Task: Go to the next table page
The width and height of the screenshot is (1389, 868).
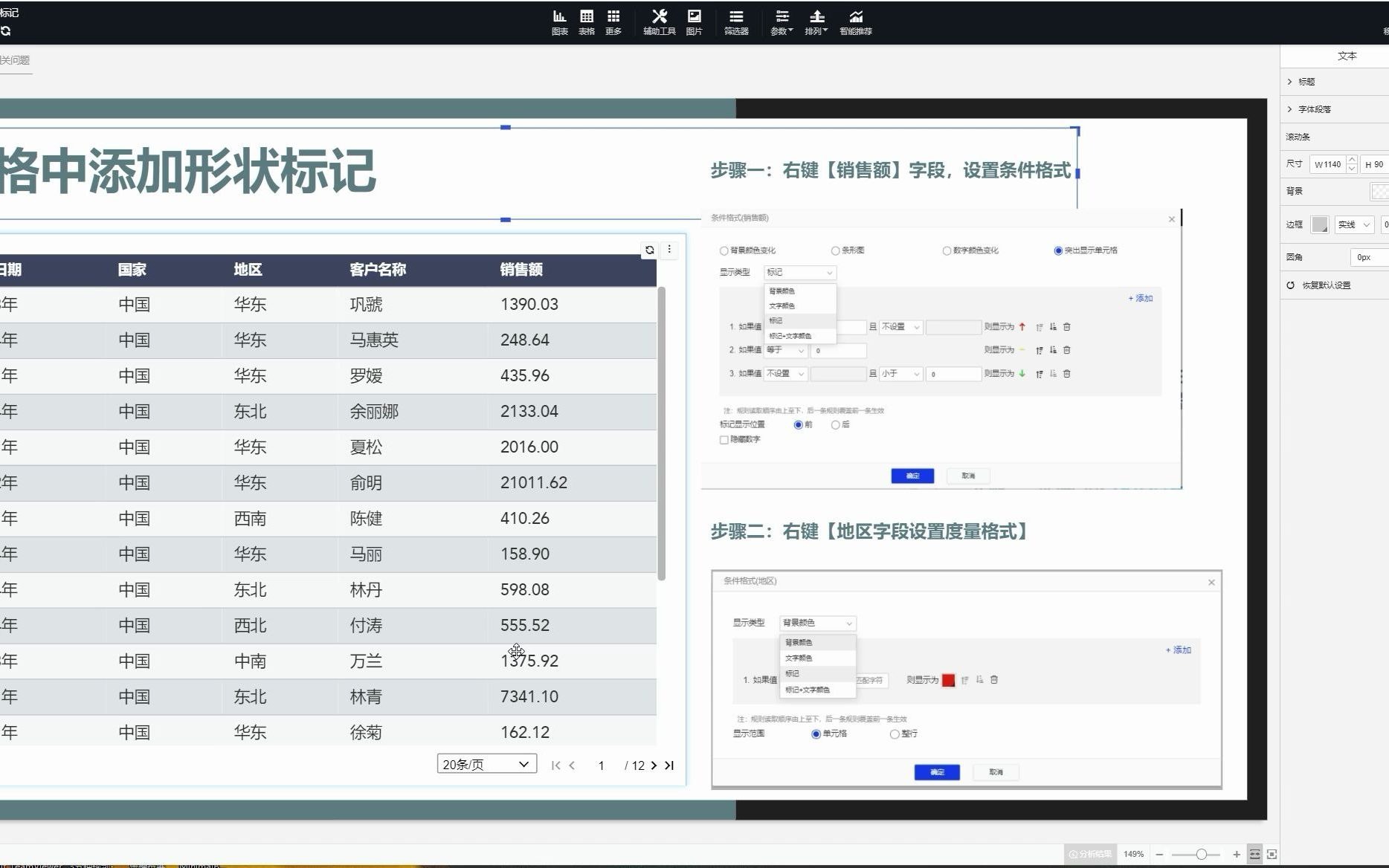Action: (654, 765)
